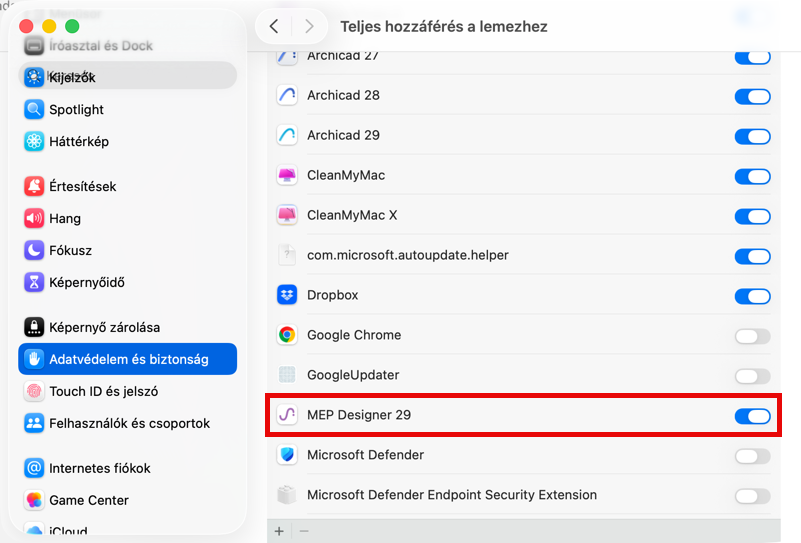Click the Képernyőidő hourglass icon
This screenshot has width=801, height=543.
coord(34,282)
